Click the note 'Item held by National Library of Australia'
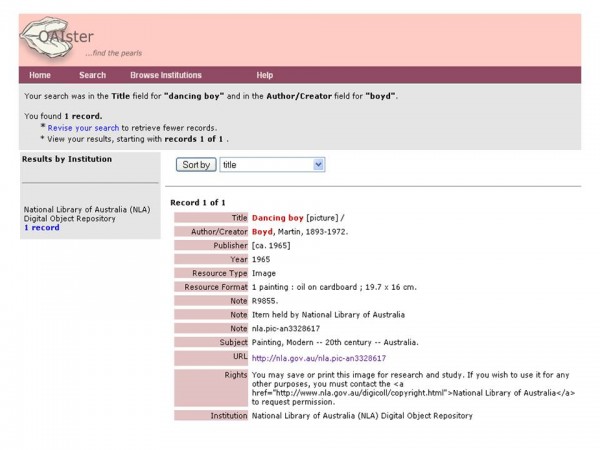 click(328, 315)
